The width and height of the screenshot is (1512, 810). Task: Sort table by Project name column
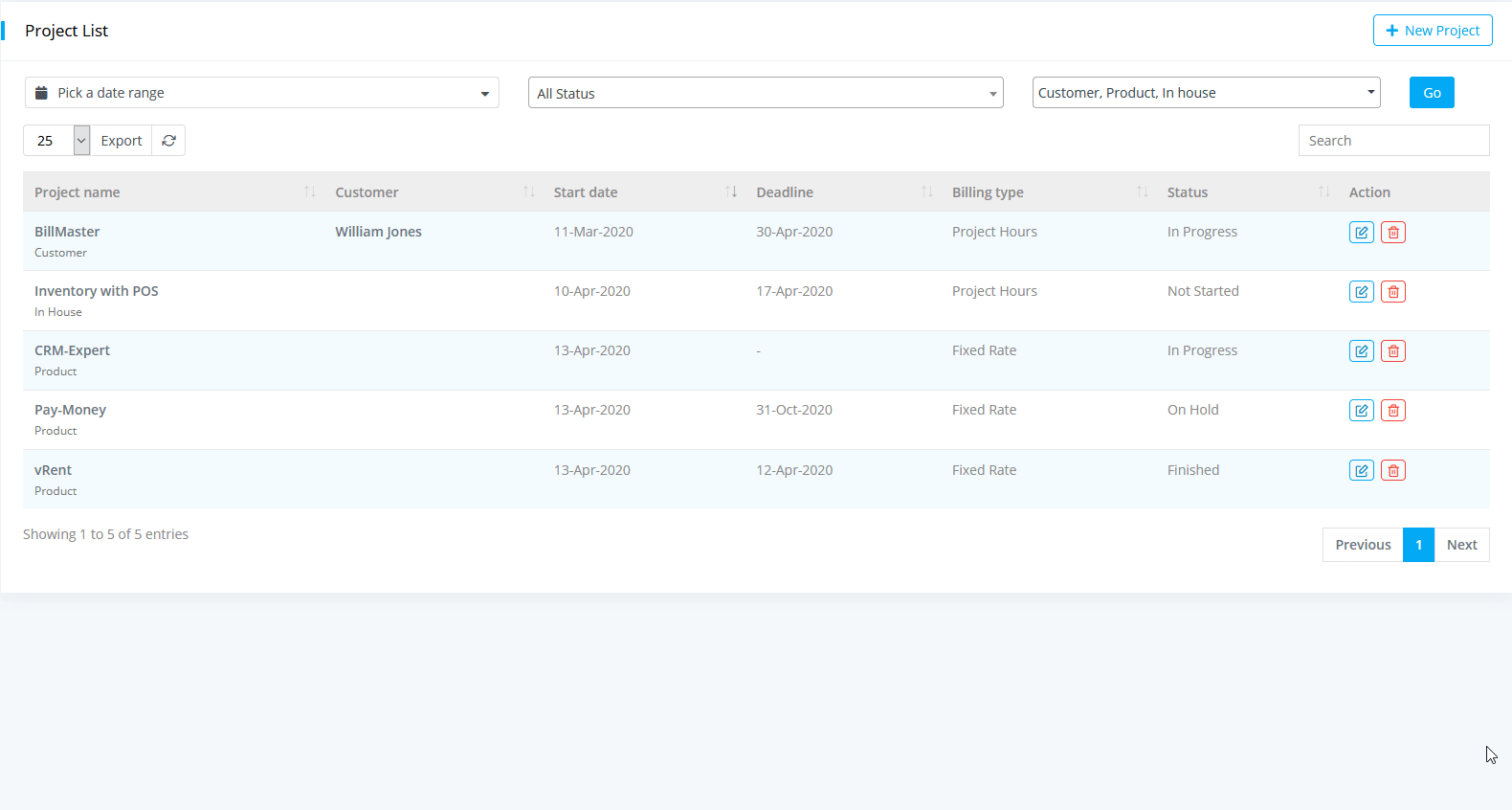pos(78,192)
